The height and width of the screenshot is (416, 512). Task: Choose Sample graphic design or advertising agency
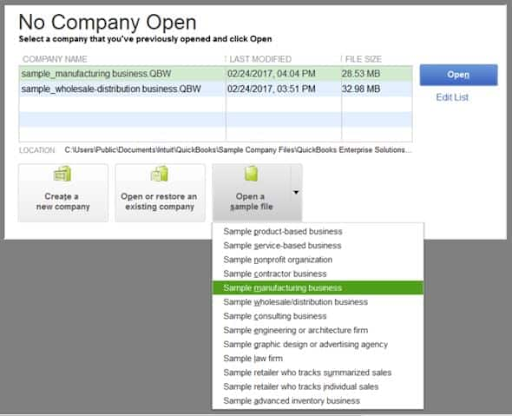point(318,344)
